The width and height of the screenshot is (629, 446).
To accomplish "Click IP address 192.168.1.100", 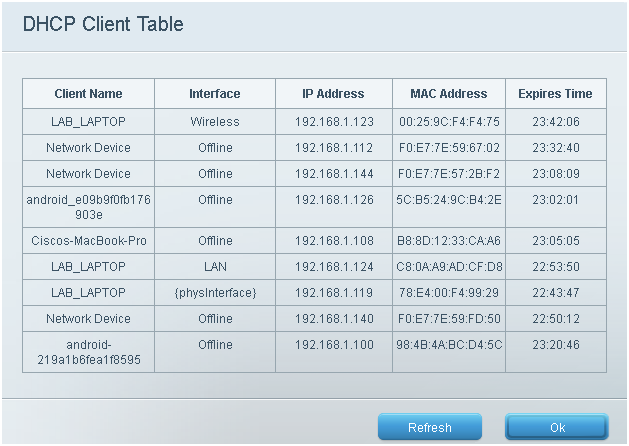I will [334, 345].
